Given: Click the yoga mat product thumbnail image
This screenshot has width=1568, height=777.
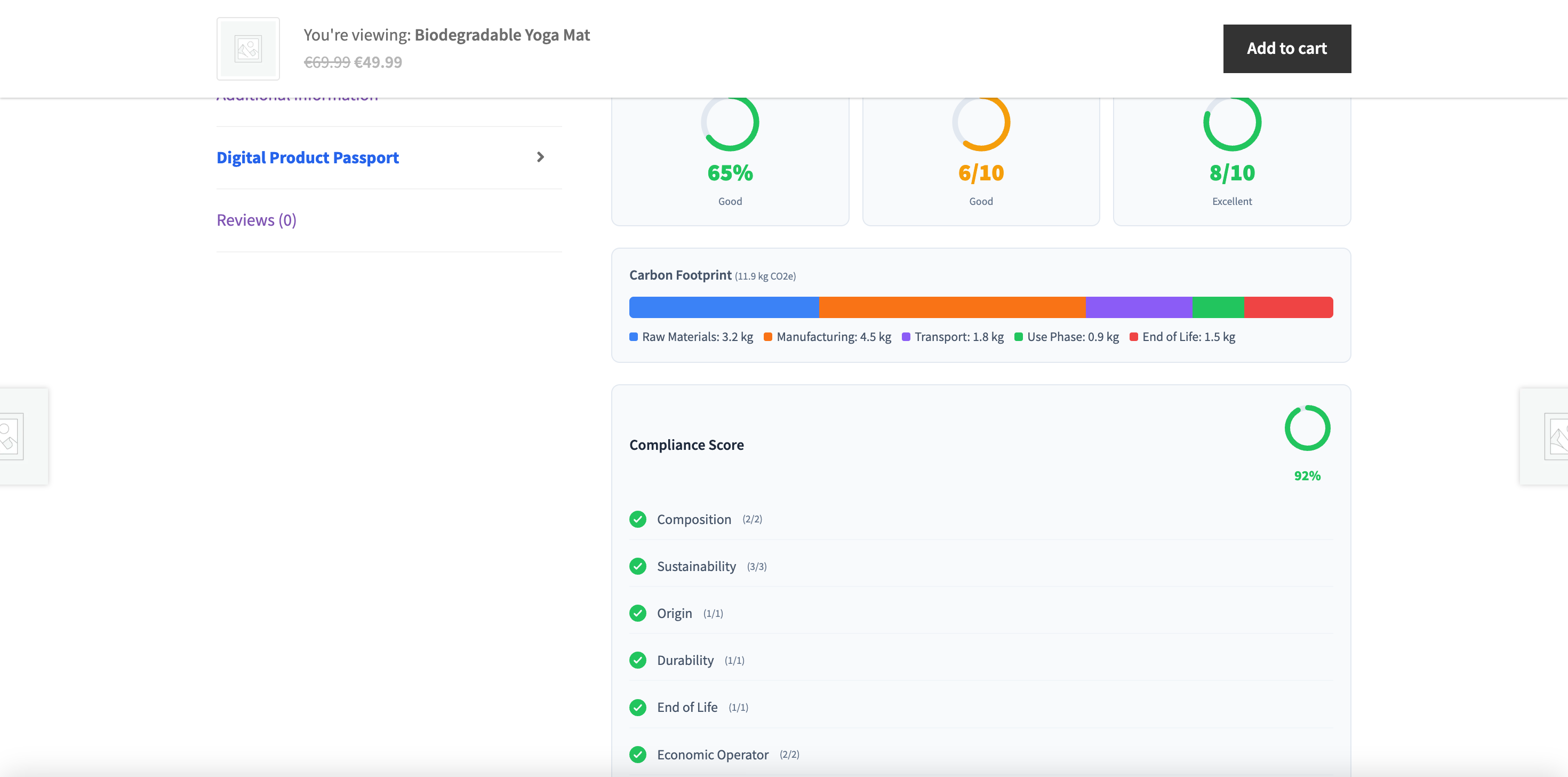Looking at the screenshot, I should pos(249,49).
